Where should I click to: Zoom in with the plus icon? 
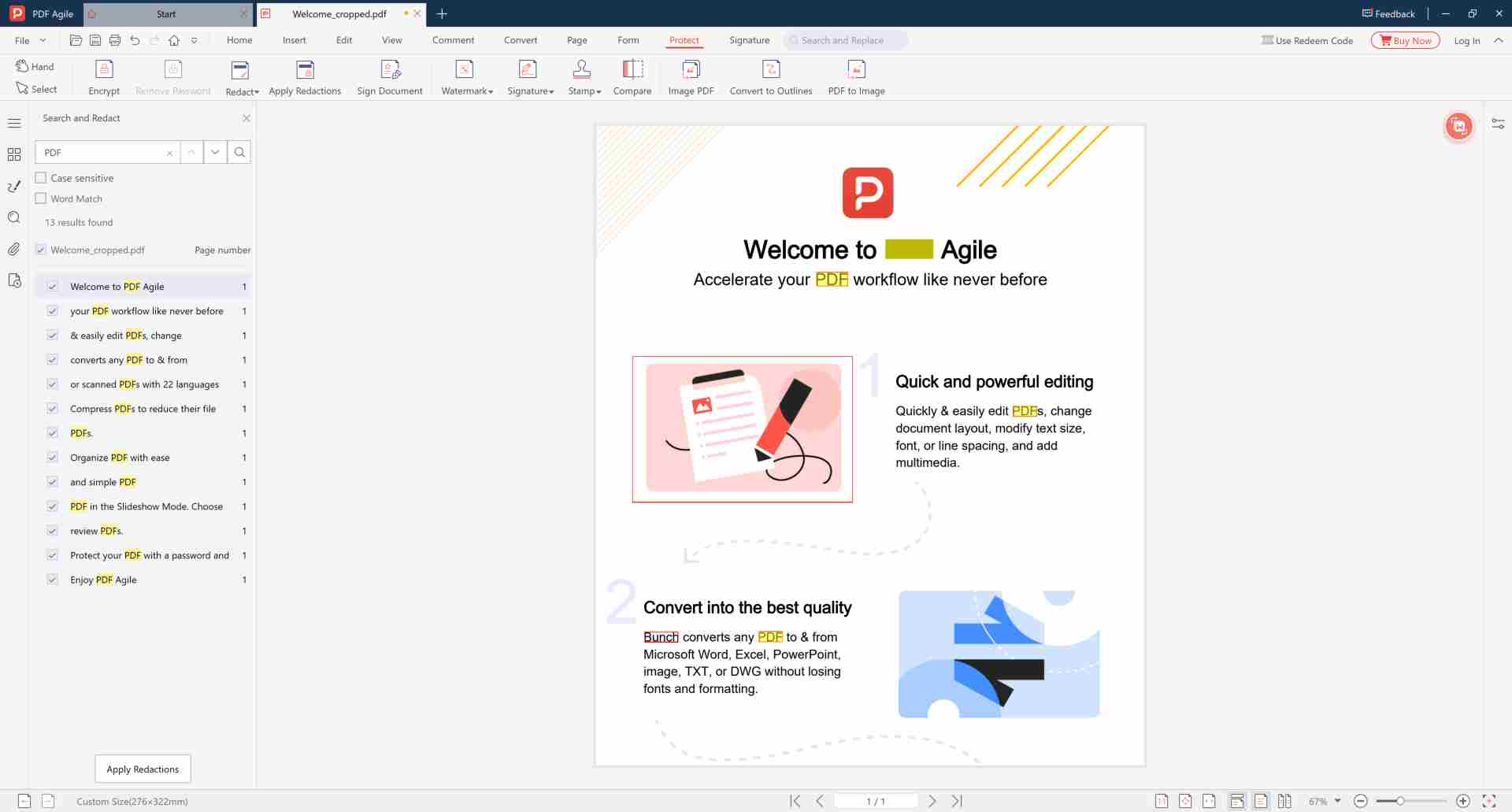(1463, 801)
